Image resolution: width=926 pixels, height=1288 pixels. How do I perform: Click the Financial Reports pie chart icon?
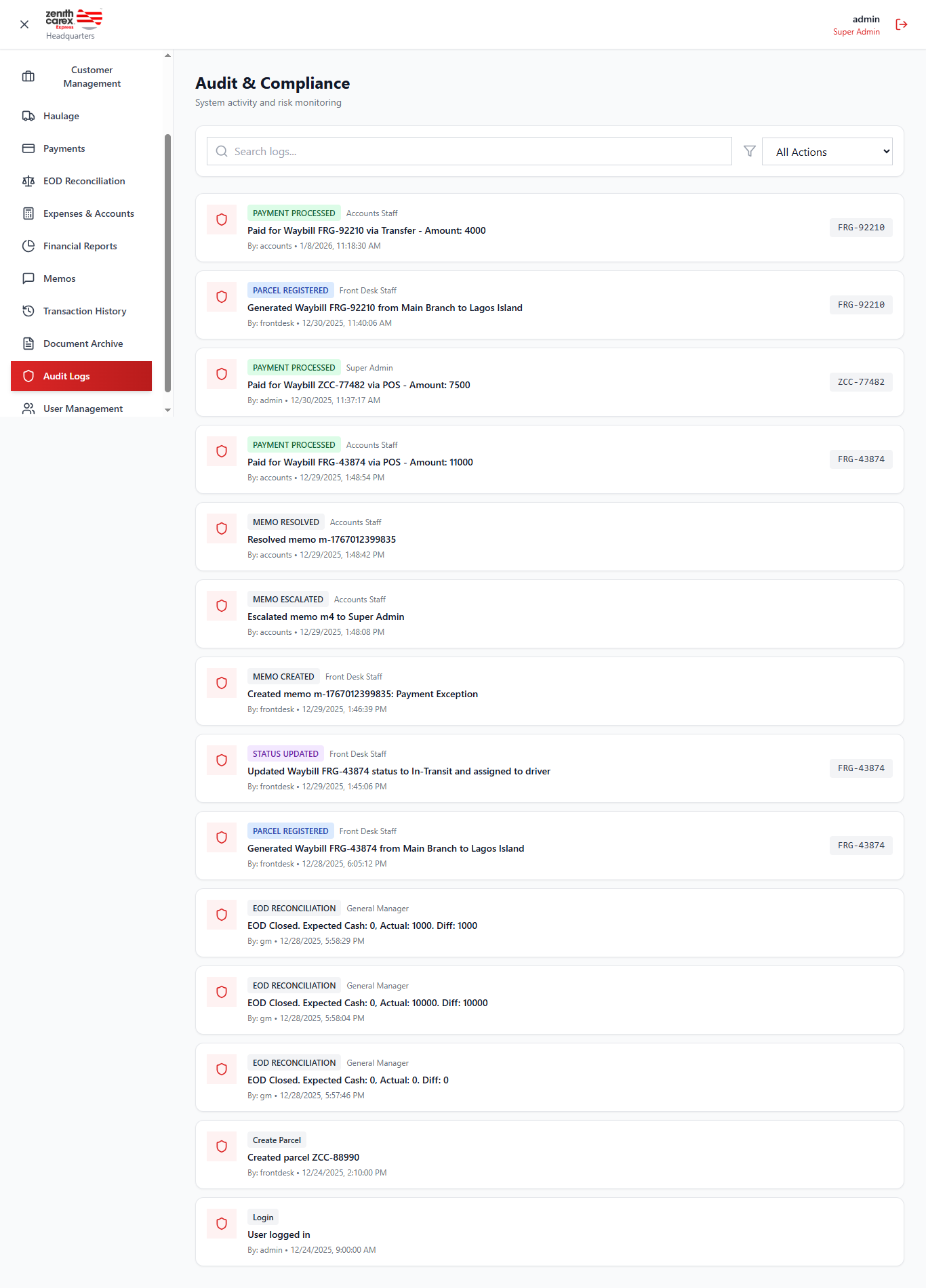pos(28,246)
